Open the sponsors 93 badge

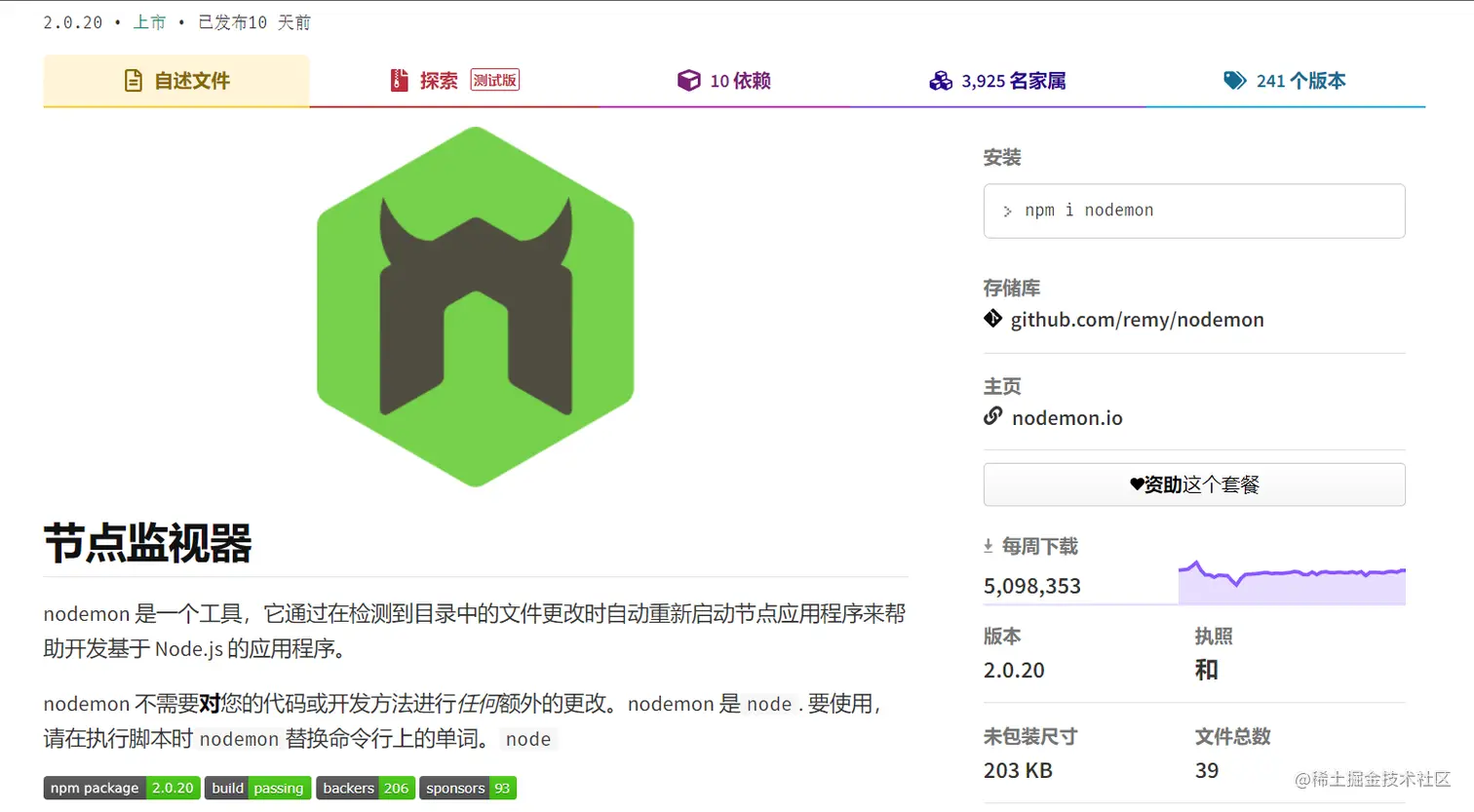(x=468, y=788)
